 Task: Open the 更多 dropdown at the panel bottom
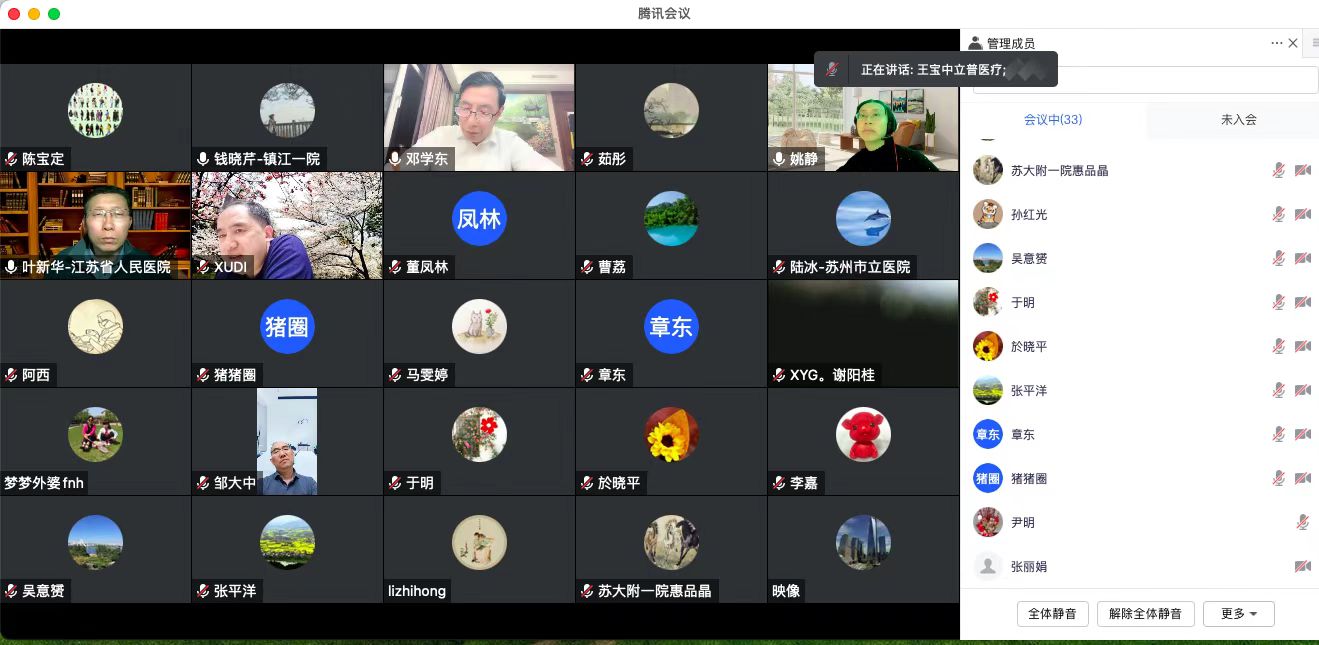click(x=1239, y=613)
